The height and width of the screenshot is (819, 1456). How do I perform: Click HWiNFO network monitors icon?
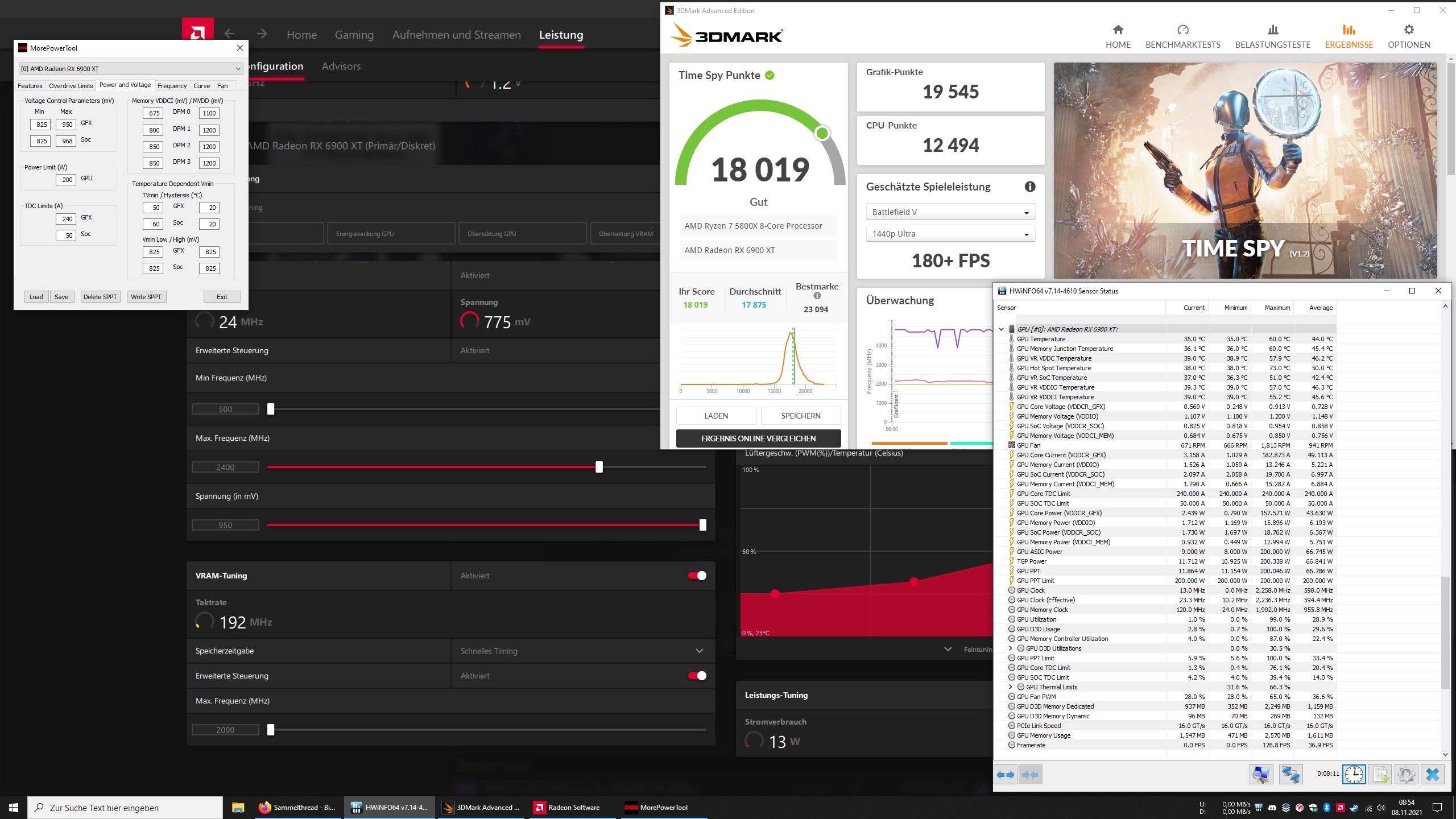(x=1290, y=775)
